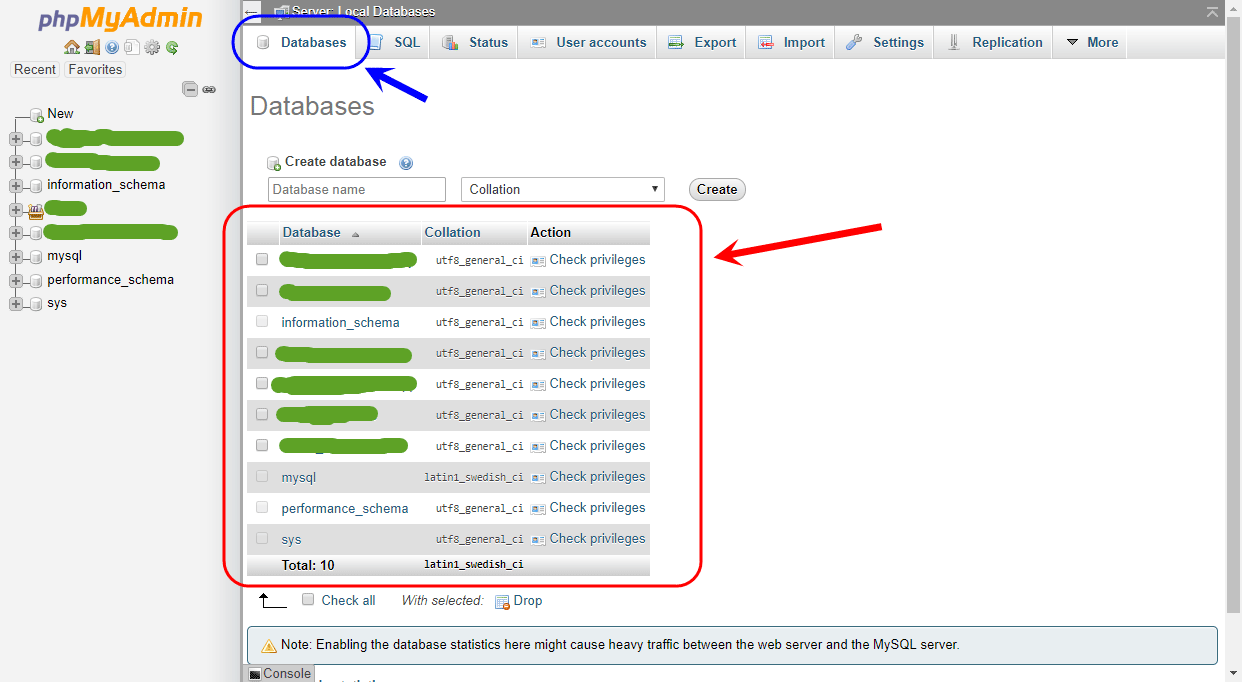Select New in navigation tree
The image size is (1242, 682).
[60, 114]
